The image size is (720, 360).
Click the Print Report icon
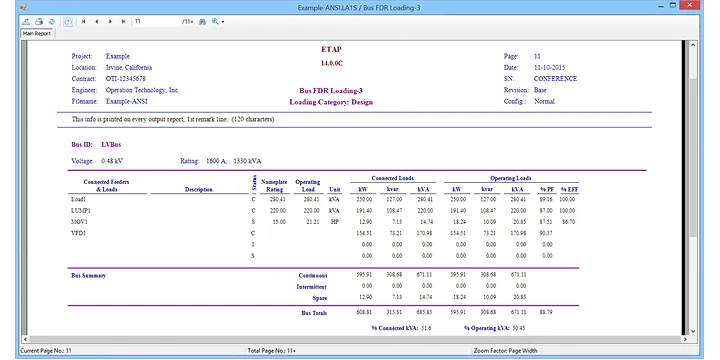pos(39,22)
